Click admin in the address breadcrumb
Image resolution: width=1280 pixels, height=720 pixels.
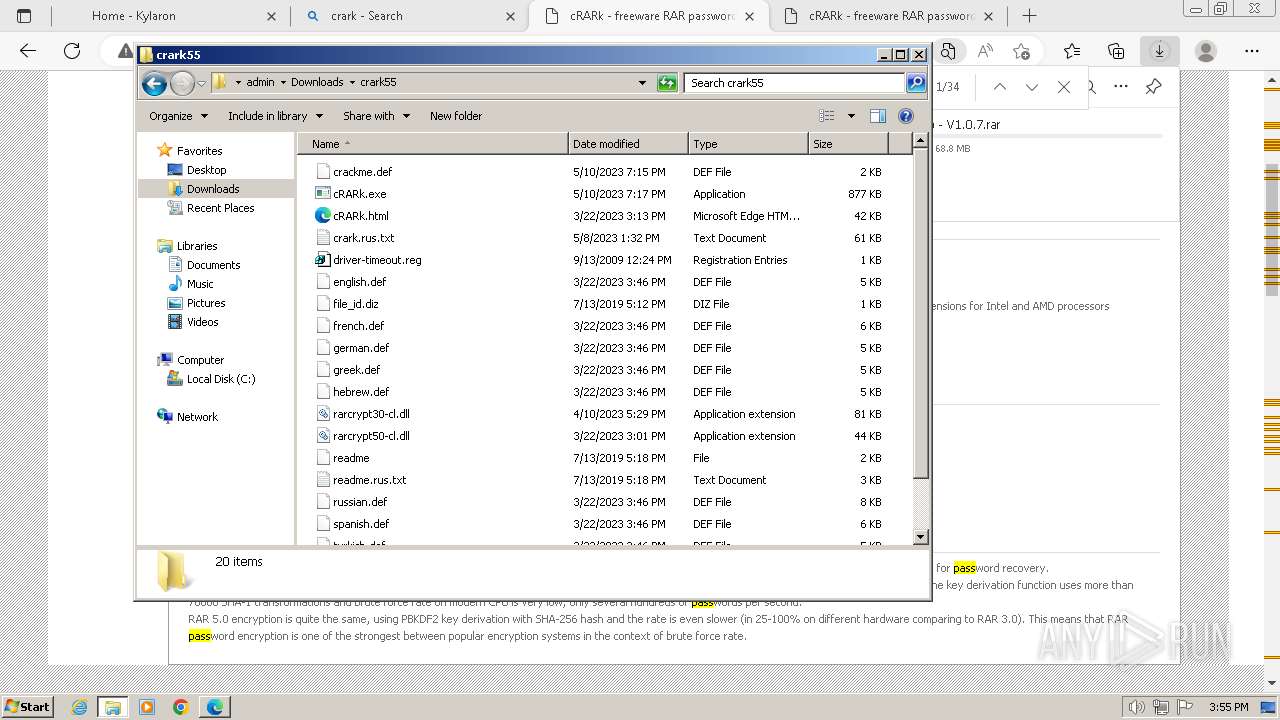pos(260,82)
